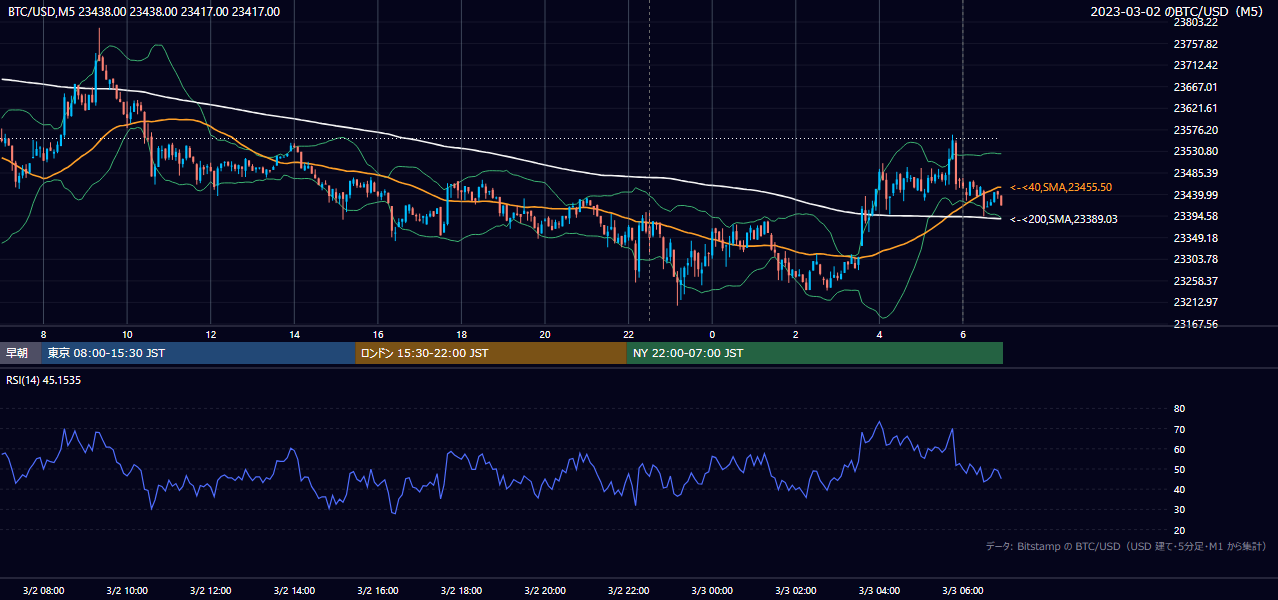Screen dimensions: 1278x600
Task: Click hour tick 12 under the price chart
Action: click(210, 334)
